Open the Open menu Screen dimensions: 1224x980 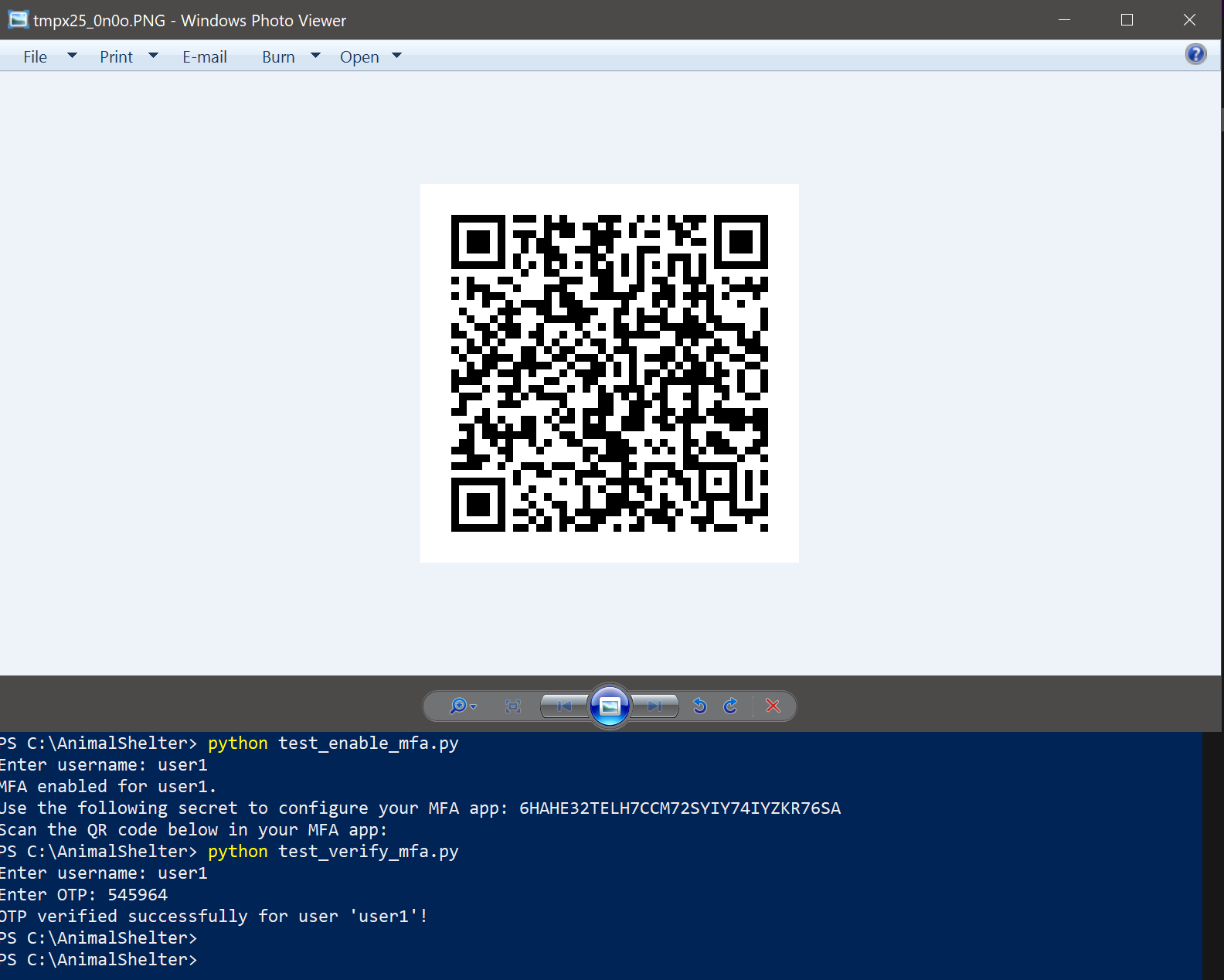(359, 56)
